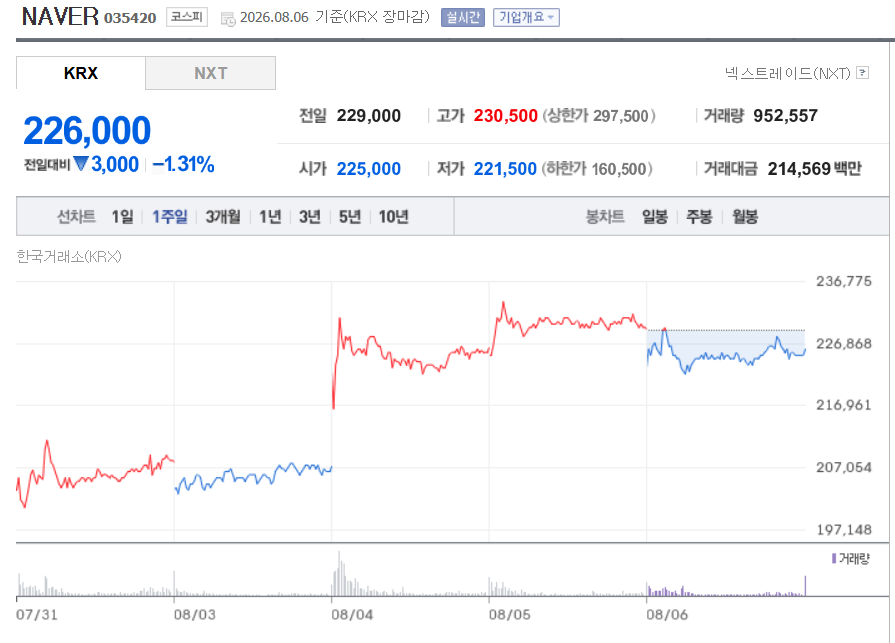Click stock code 035420
Viewport: 895px width, 643px height.
pos(130,18)
